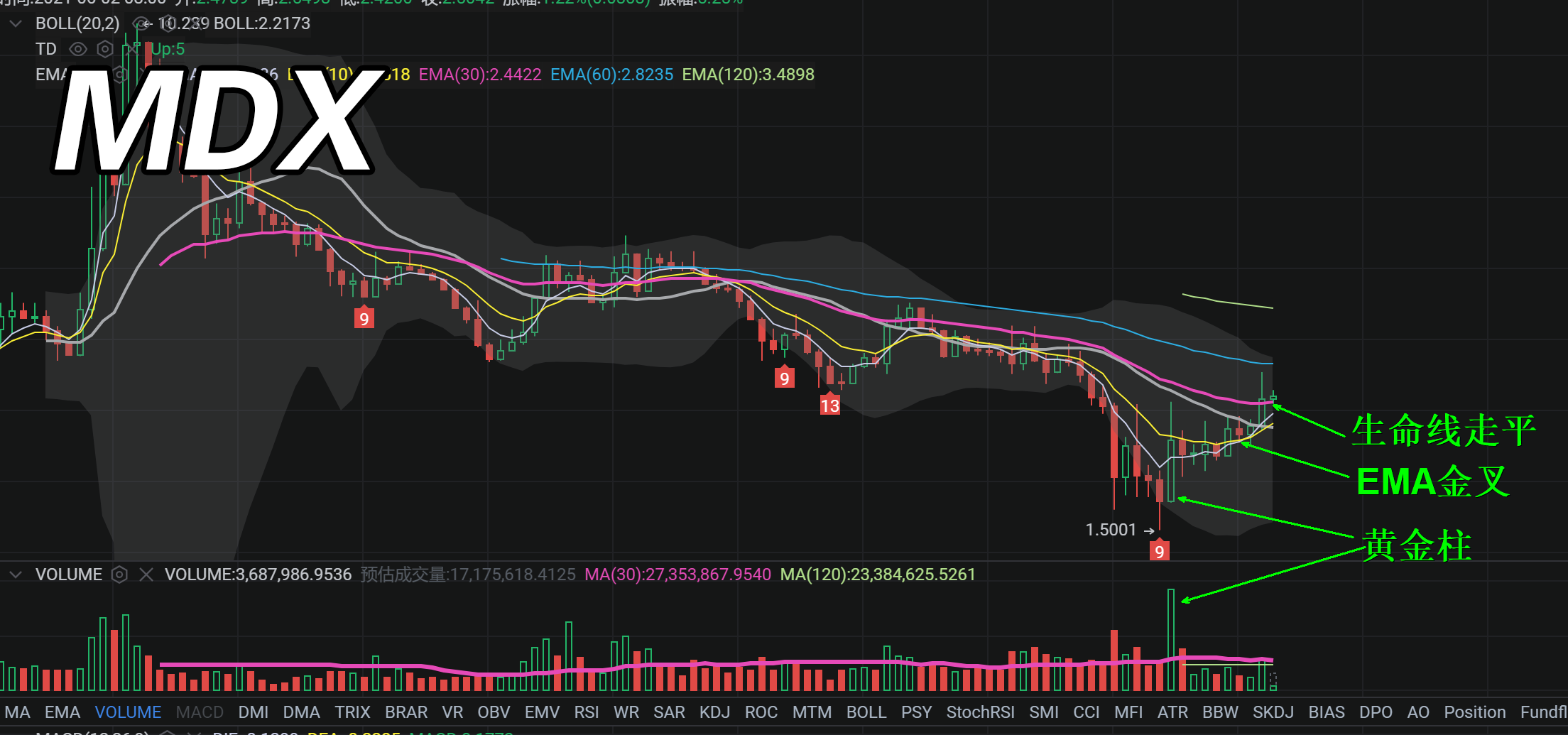Click the EMA(30):2.4422 legend value
The width and height of the screenshot is (1568, 735).
point(480,75)
